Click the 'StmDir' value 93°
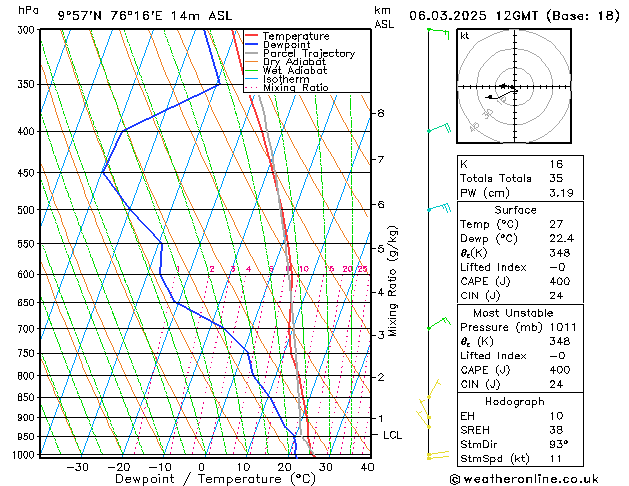Viewport: 629px width, 486px height. point(558,445)
